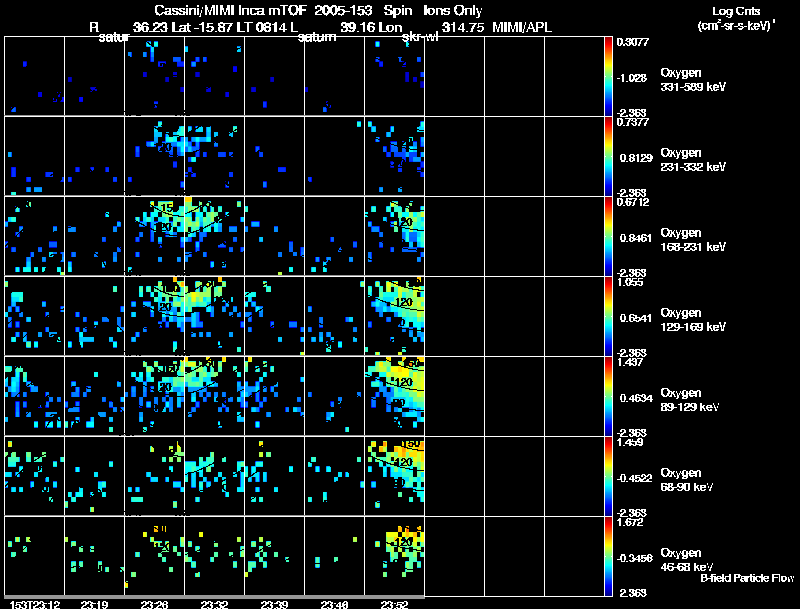Click the '-0.3456' colorbar value
This screenshot has height=609, width=800.
point(634,558)
